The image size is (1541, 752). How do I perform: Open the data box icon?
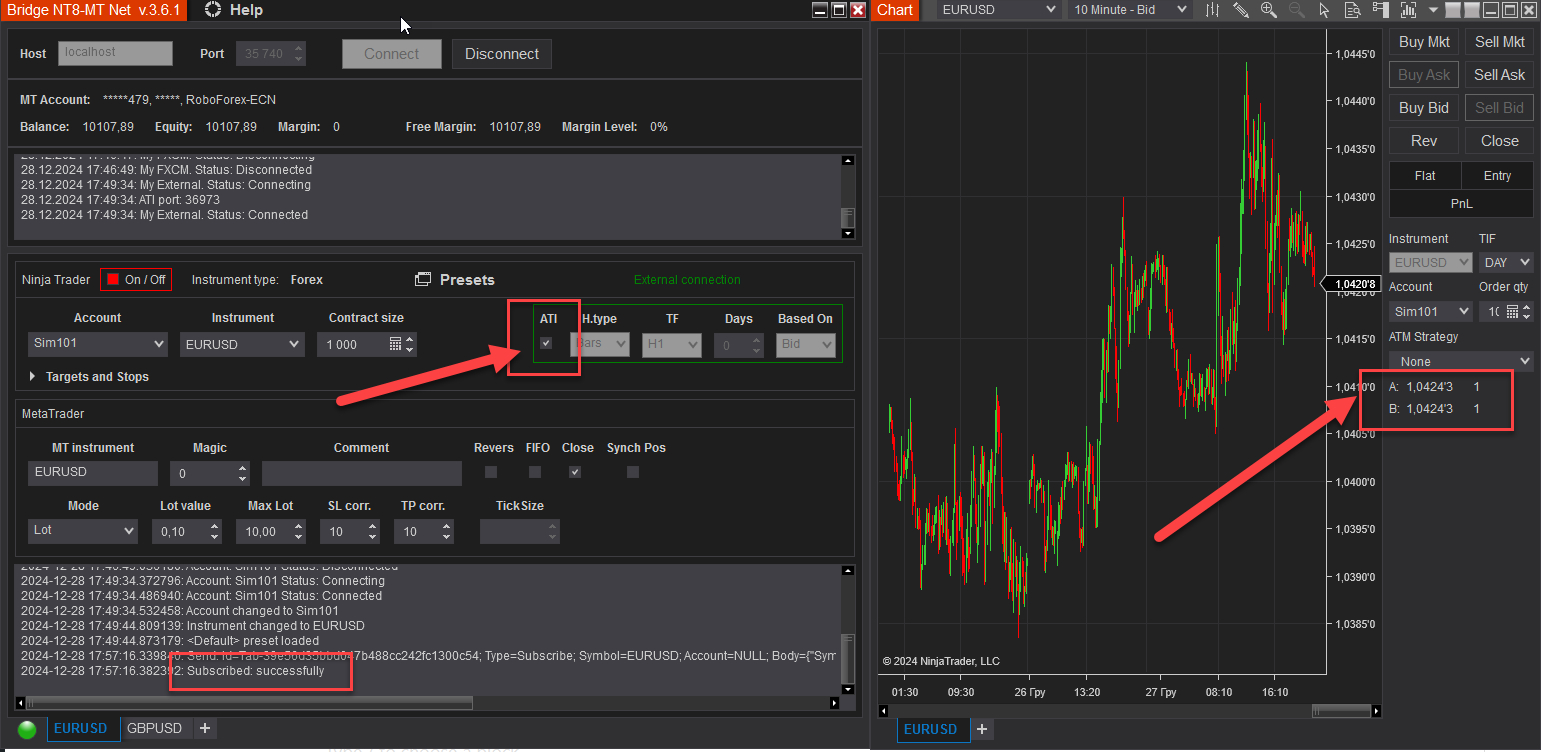[1353, 10]
